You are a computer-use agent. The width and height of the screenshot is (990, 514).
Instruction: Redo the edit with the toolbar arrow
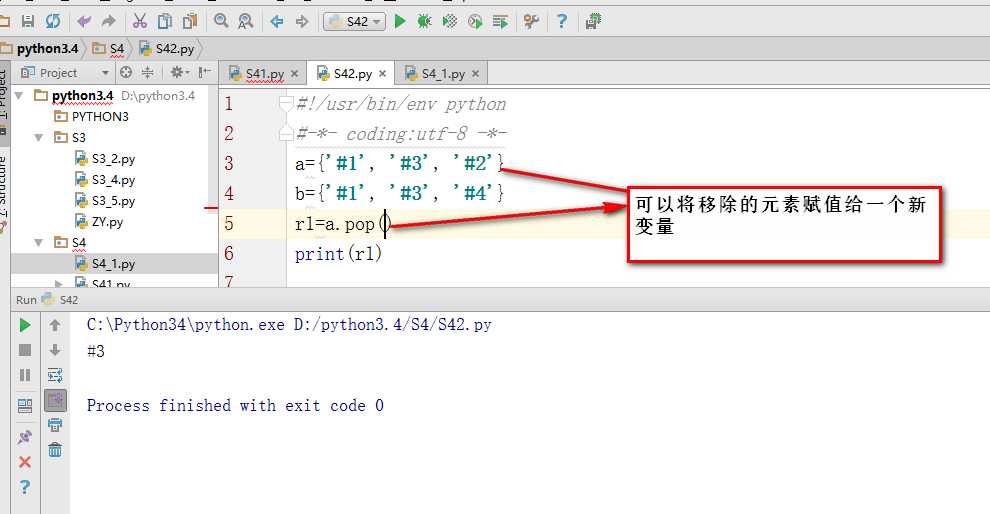[109, 22]
